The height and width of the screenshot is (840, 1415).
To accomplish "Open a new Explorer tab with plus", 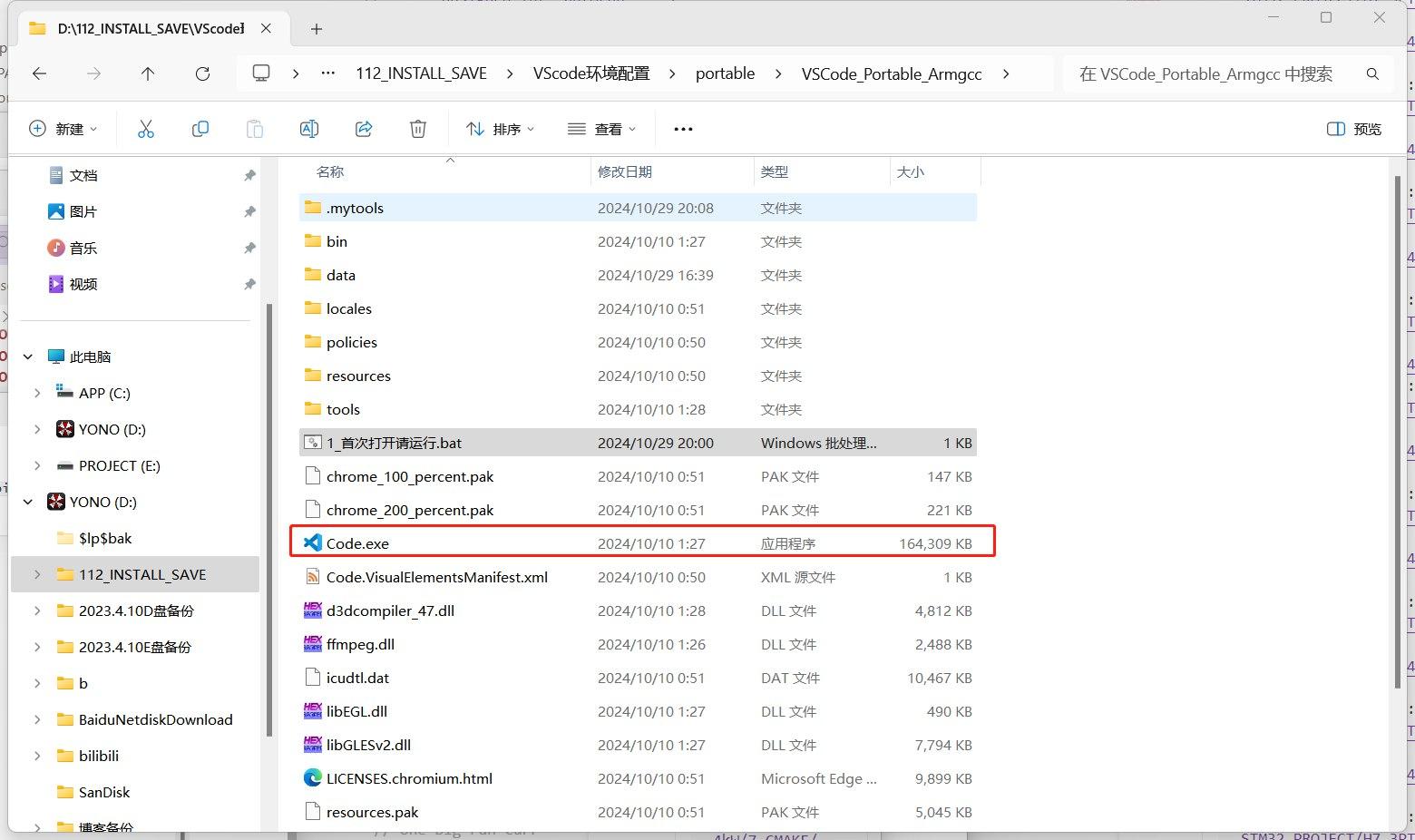I will point(317,29).
